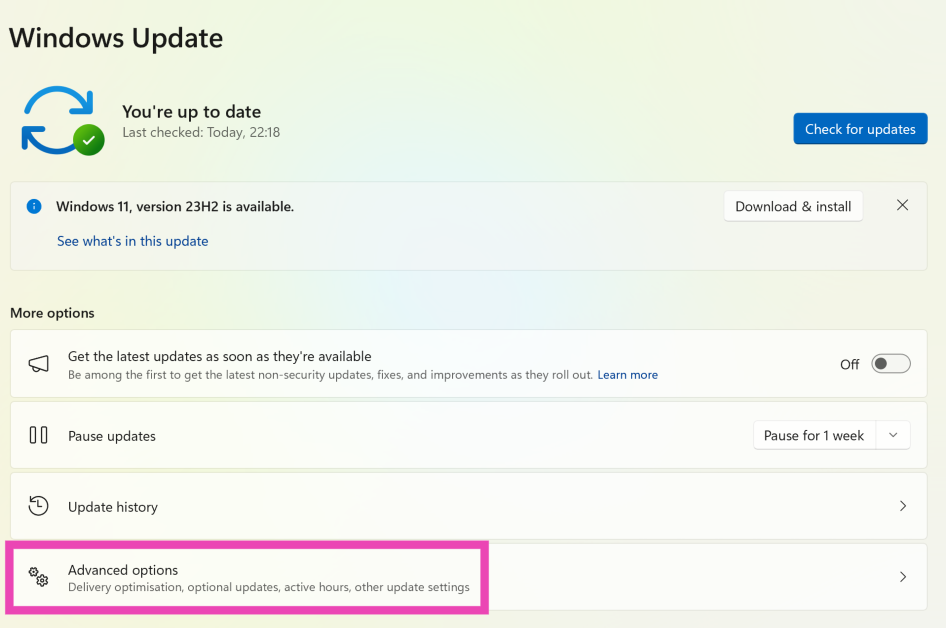Open Advanced options chevron arrow
The image size is (946, 628).
pyautogui.click(x=902, y=577)
